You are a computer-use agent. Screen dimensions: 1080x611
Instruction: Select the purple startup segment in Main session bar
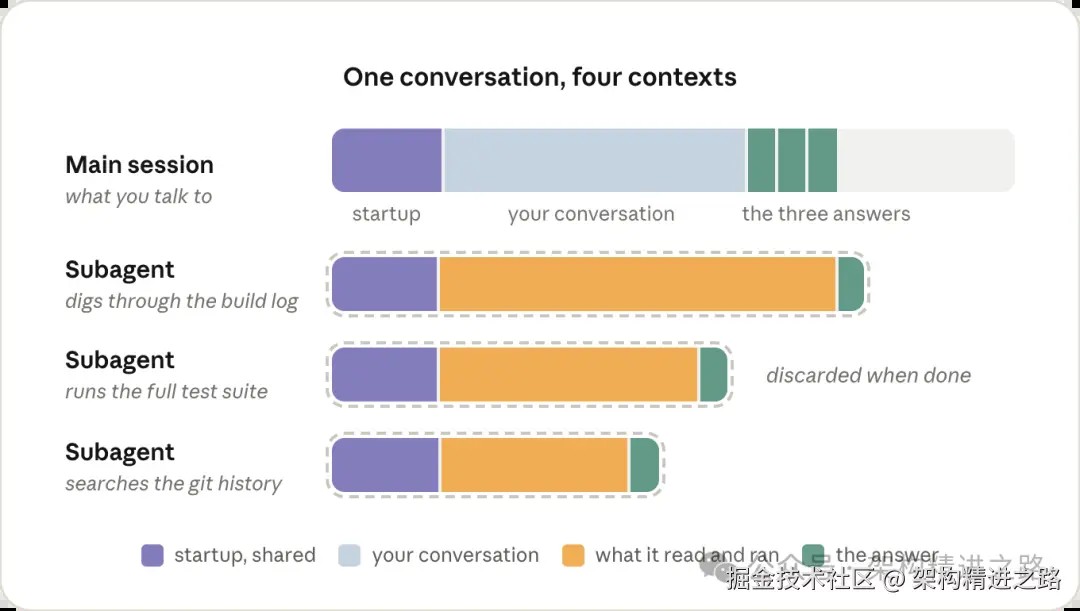387,160
